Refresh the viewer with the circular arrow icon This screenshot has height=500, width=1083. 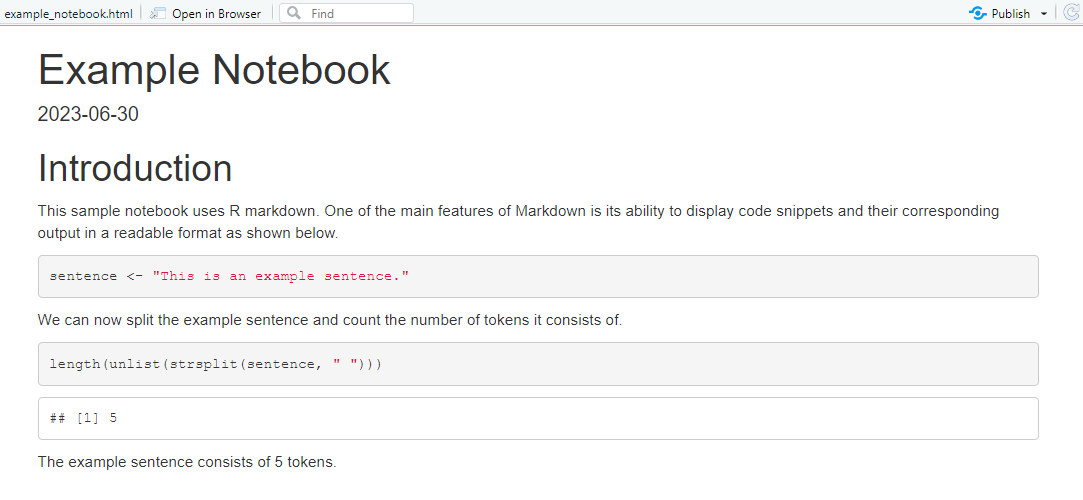[x=1071, y=13]
